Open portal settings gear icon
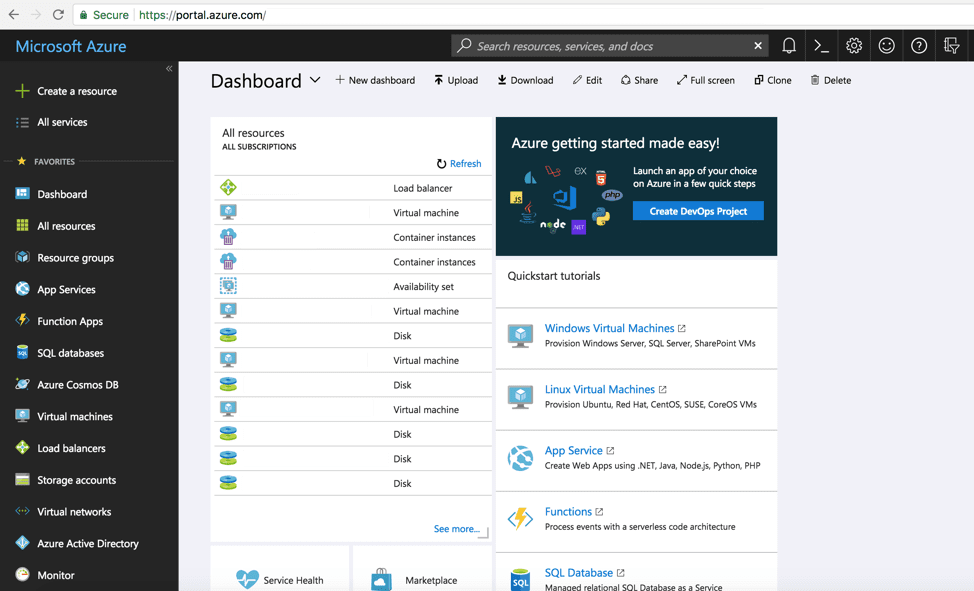 [x=854, y=45]
